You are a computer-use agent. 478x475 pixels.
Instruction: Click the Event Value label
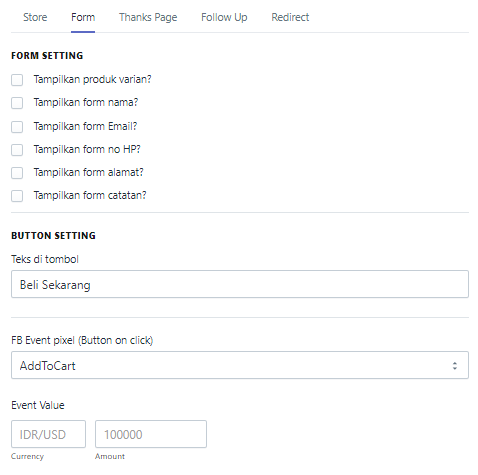38,405
